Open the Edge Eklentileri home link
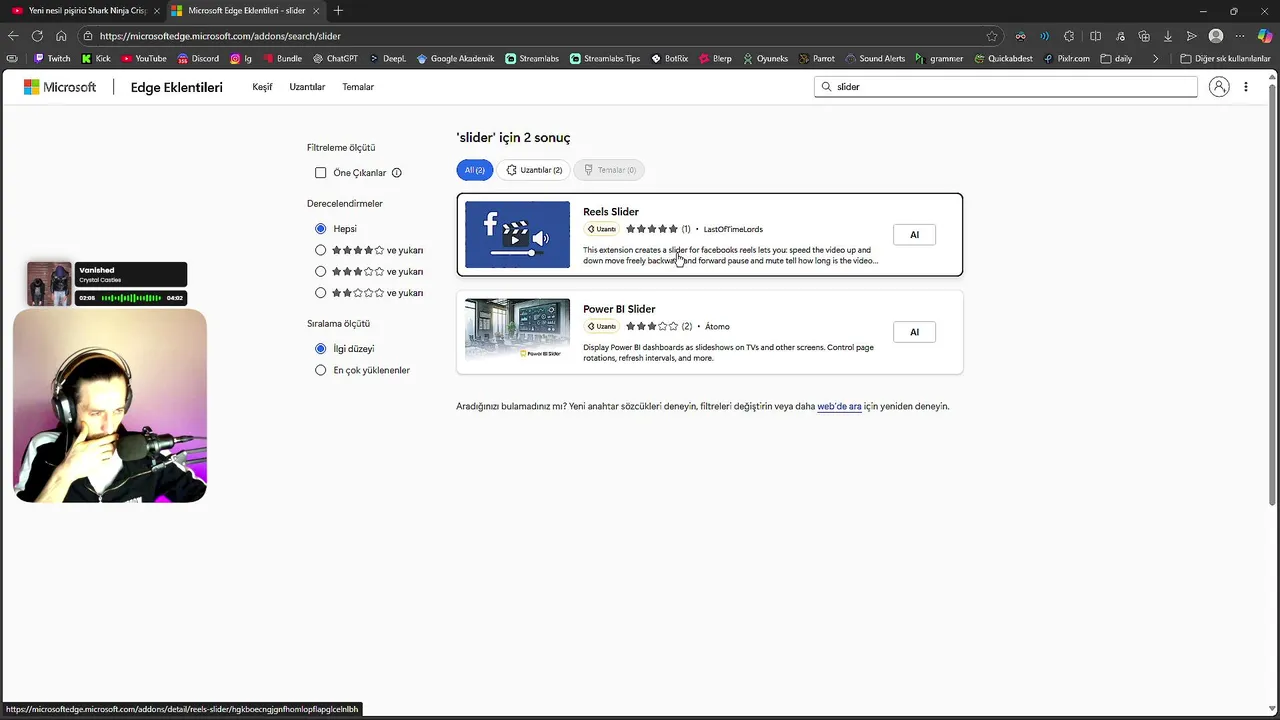 (176, 87)
